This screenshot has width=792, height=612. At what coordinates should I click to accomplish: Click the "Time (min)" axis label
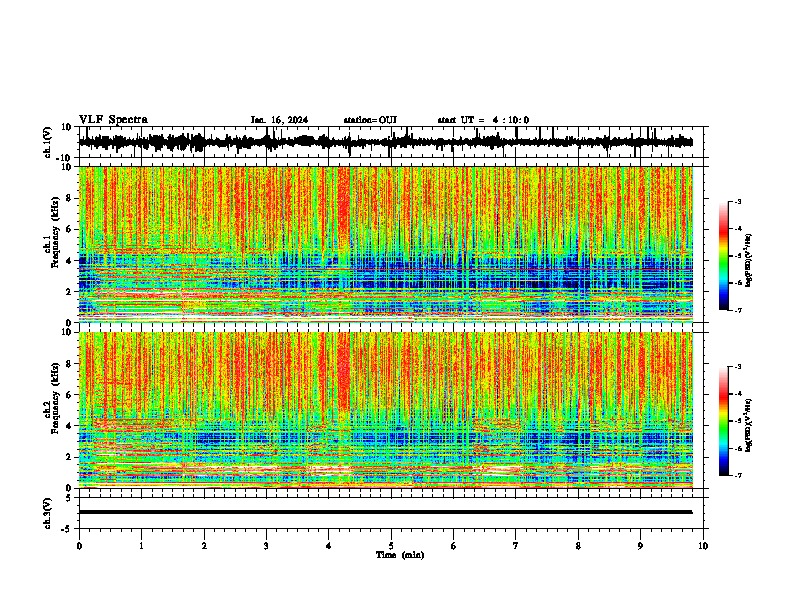tap(400, 555)
